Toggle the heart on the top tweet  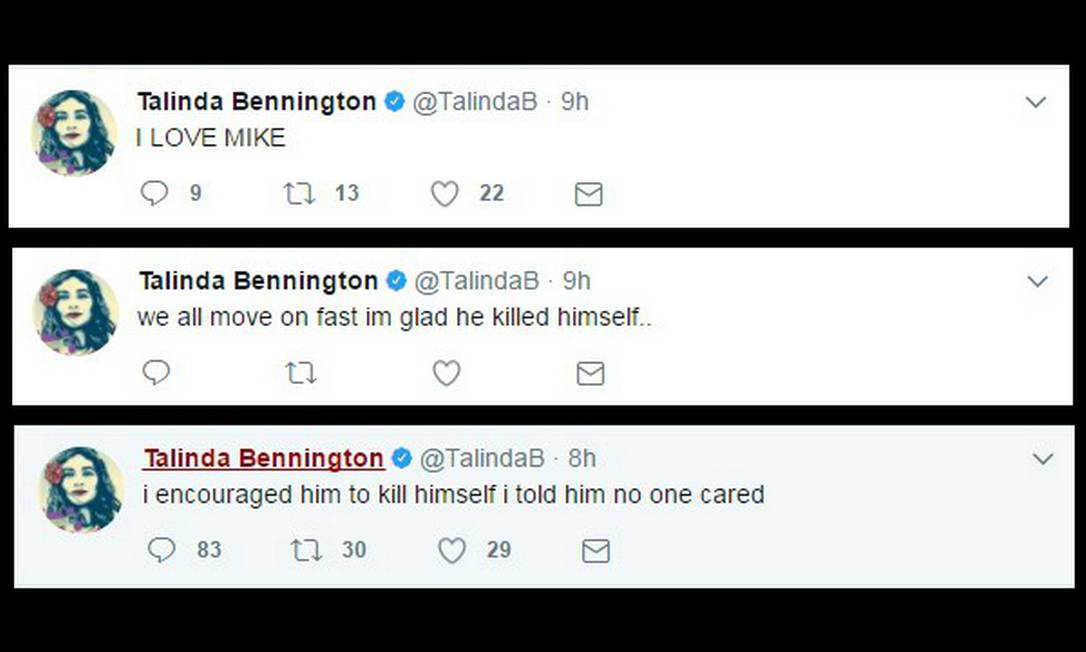click(x=443, y=193)
